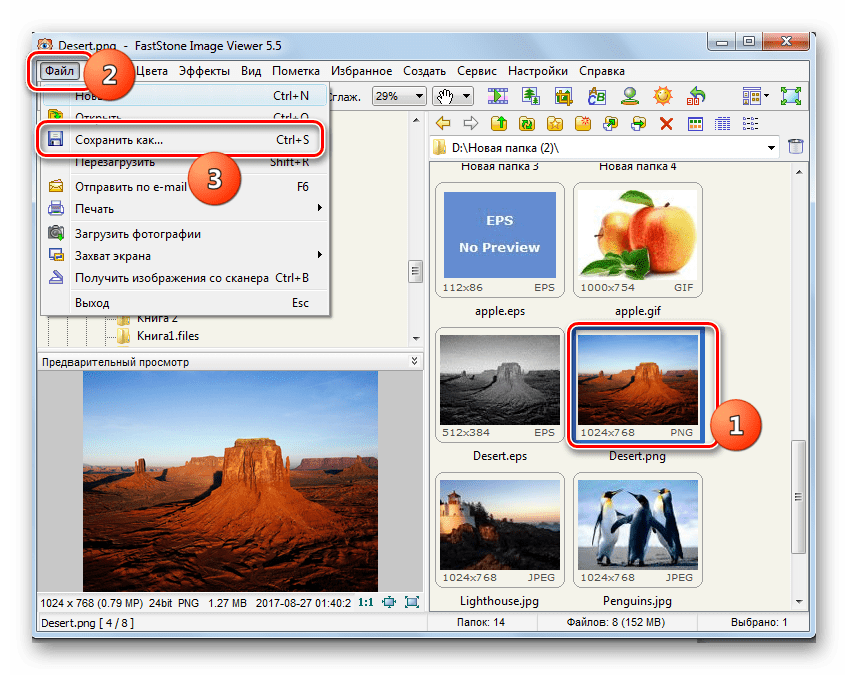848x675 pixels.
Task: Open preview in full screen icon
Action: click(x=412, y=602)
